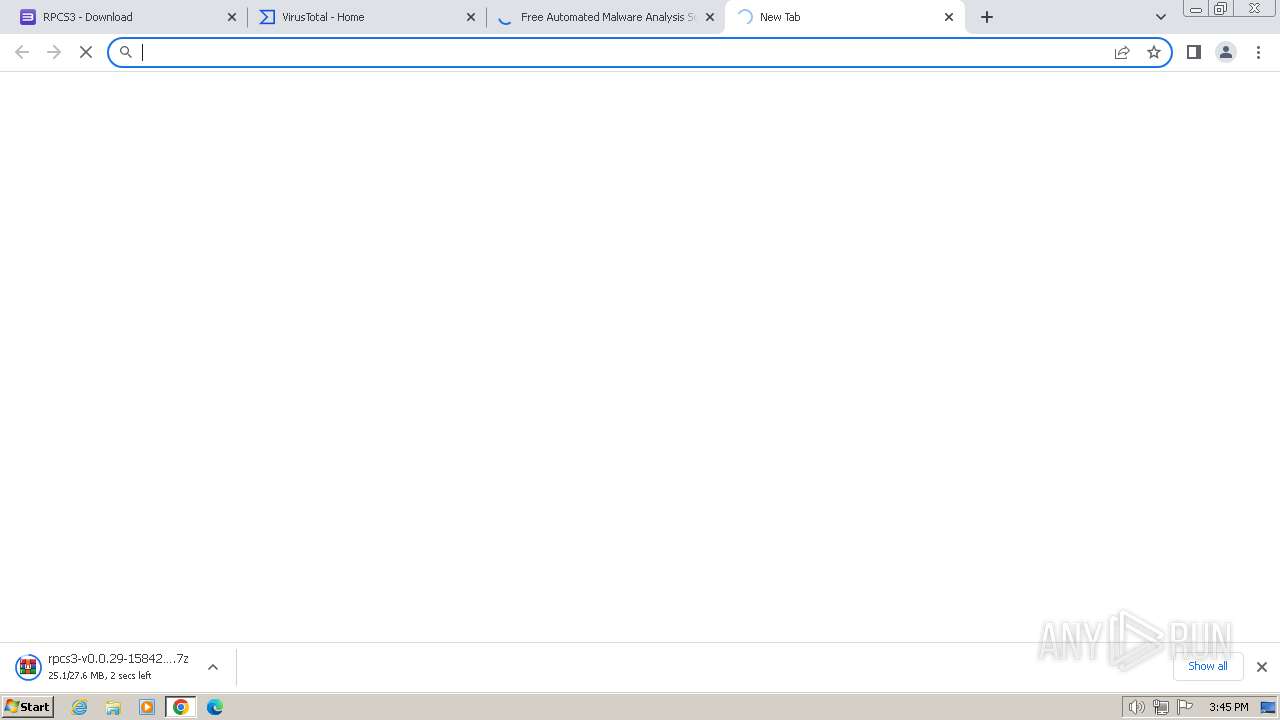
Task: Stop loading the page
Action: coord(86,52)
